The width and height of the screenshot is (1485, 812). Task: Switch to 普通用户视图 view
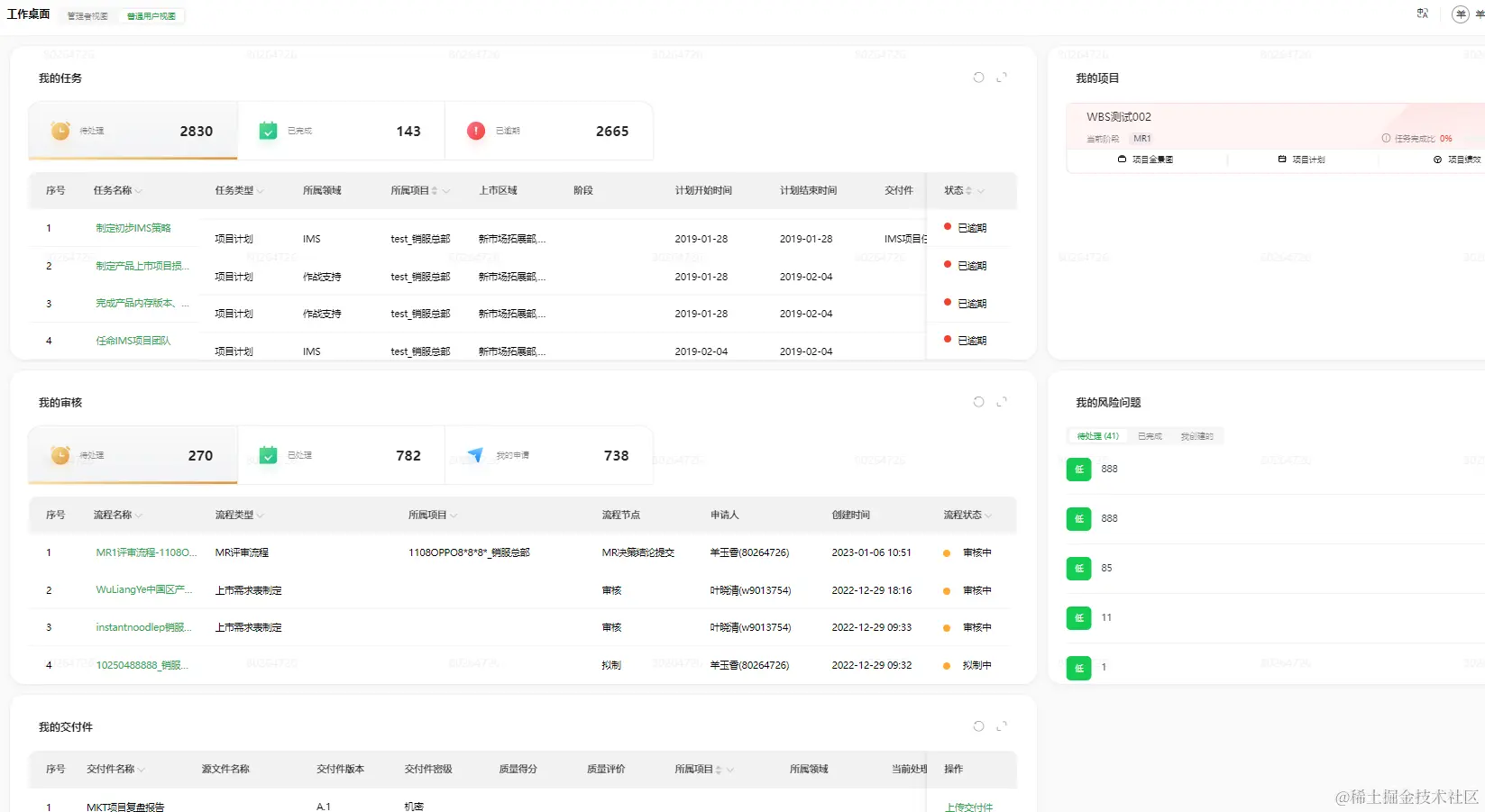[x=151, y=16]
